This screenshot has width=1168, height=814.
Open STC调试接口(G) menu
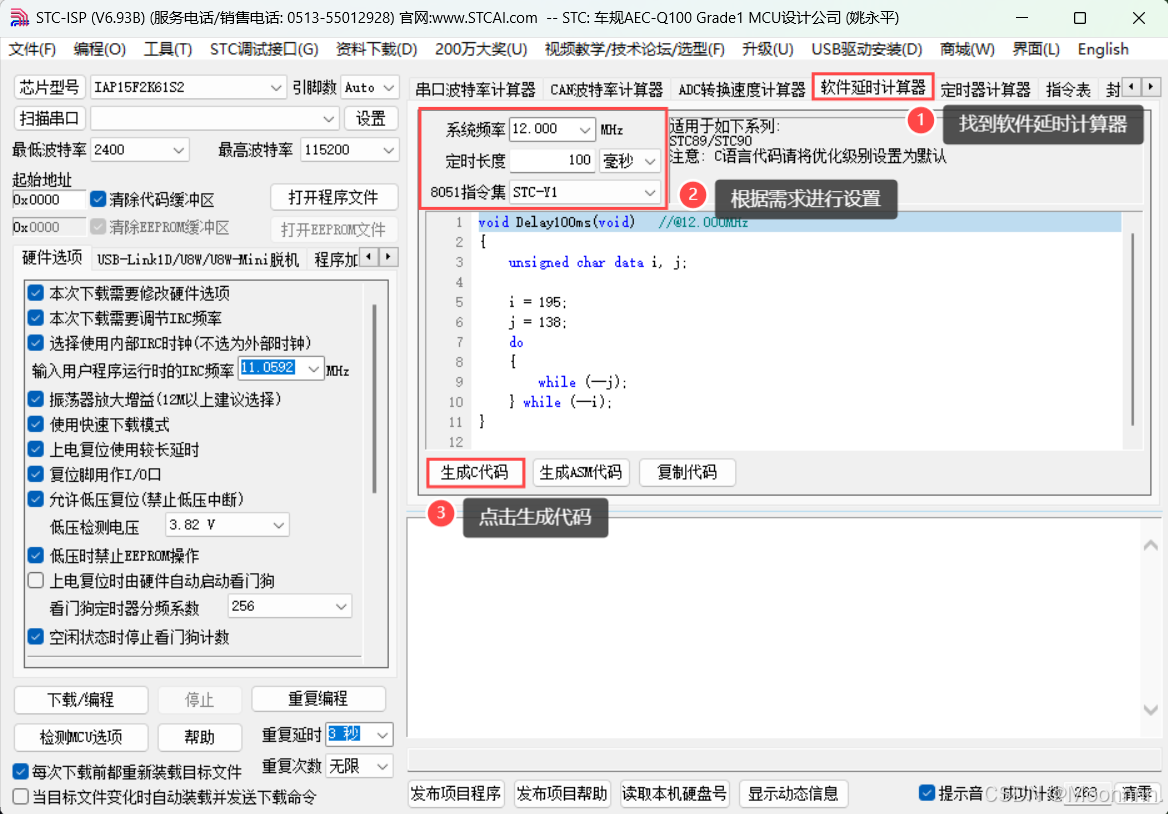click(x=264, y=50)
